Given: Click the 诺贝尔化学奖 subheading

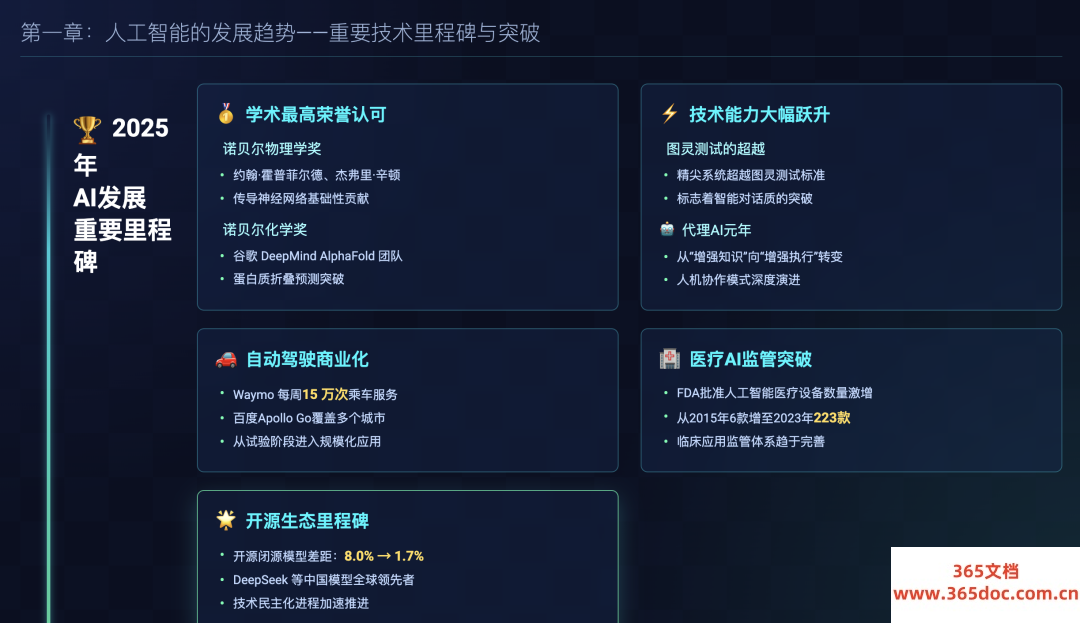Looking at the screenshot, I should (x=264, y=229).
